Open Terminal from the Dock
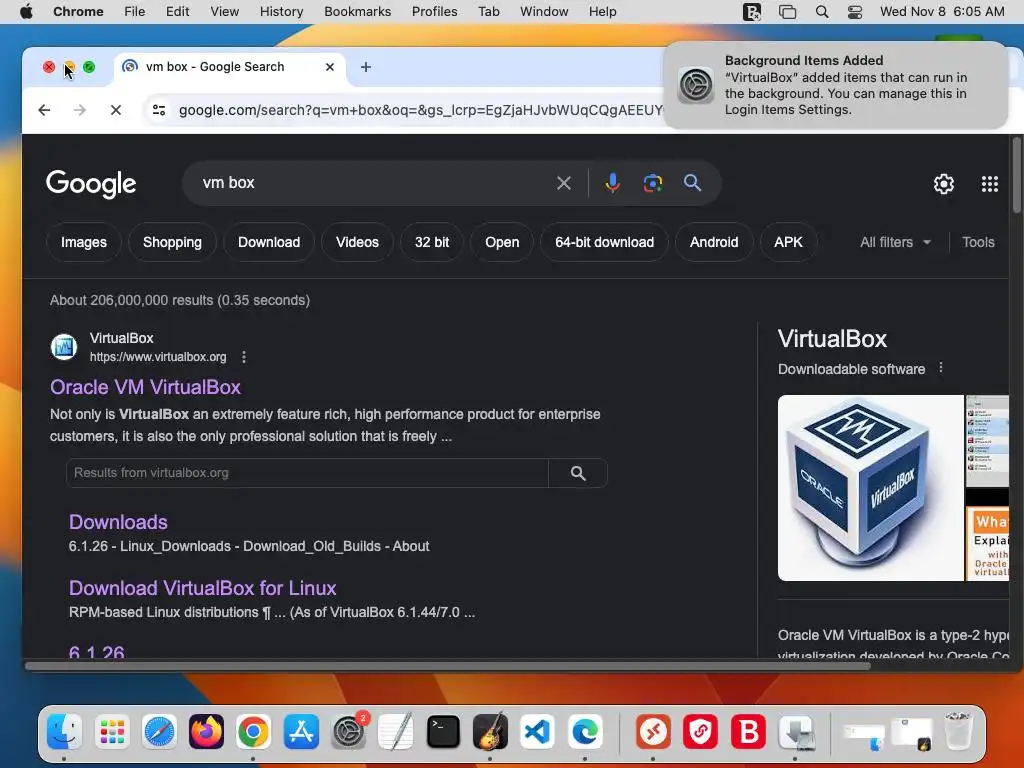Screen dimensions: 1024x768 tap(443, 731)
